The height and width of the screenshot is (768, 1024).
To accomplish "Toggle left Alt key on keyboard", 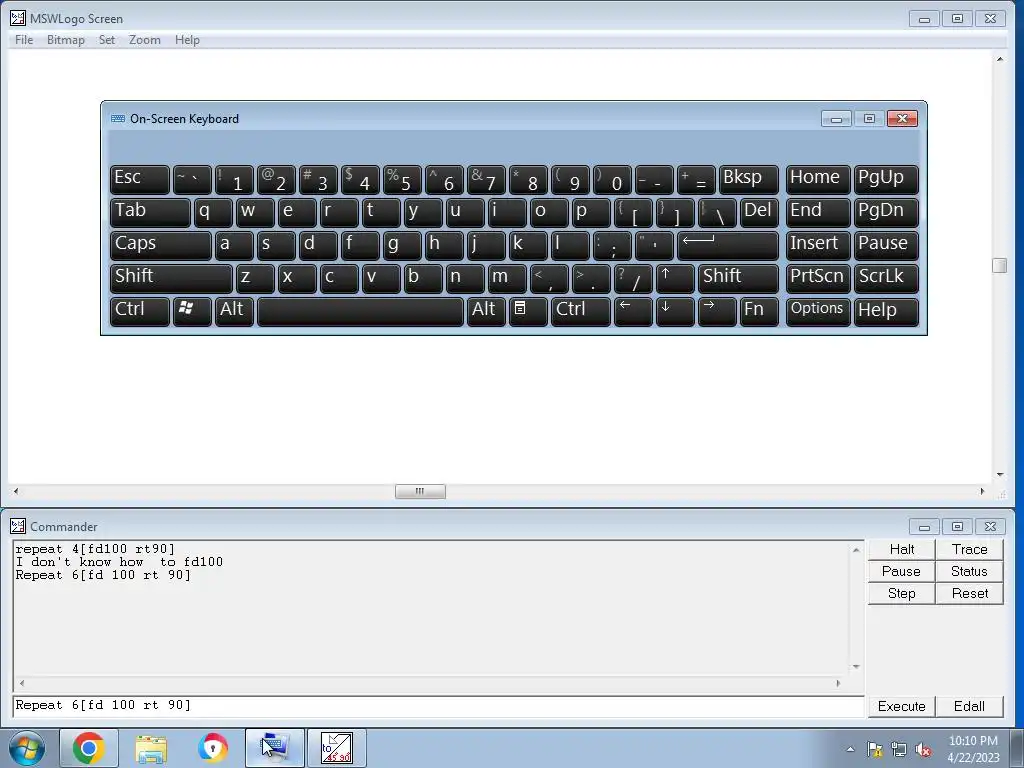I will coord(234,311).
